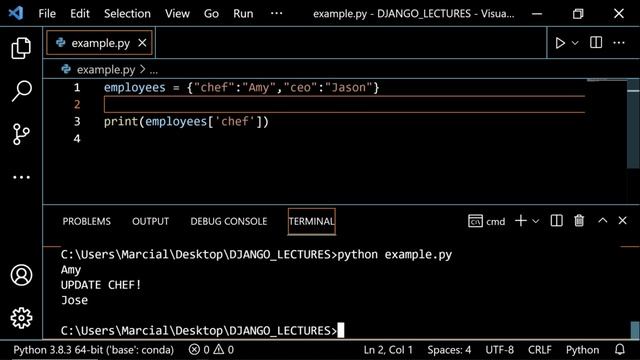Click Jose terminal output line
This screenshot has height=360, width=640.
pos(74,300)
